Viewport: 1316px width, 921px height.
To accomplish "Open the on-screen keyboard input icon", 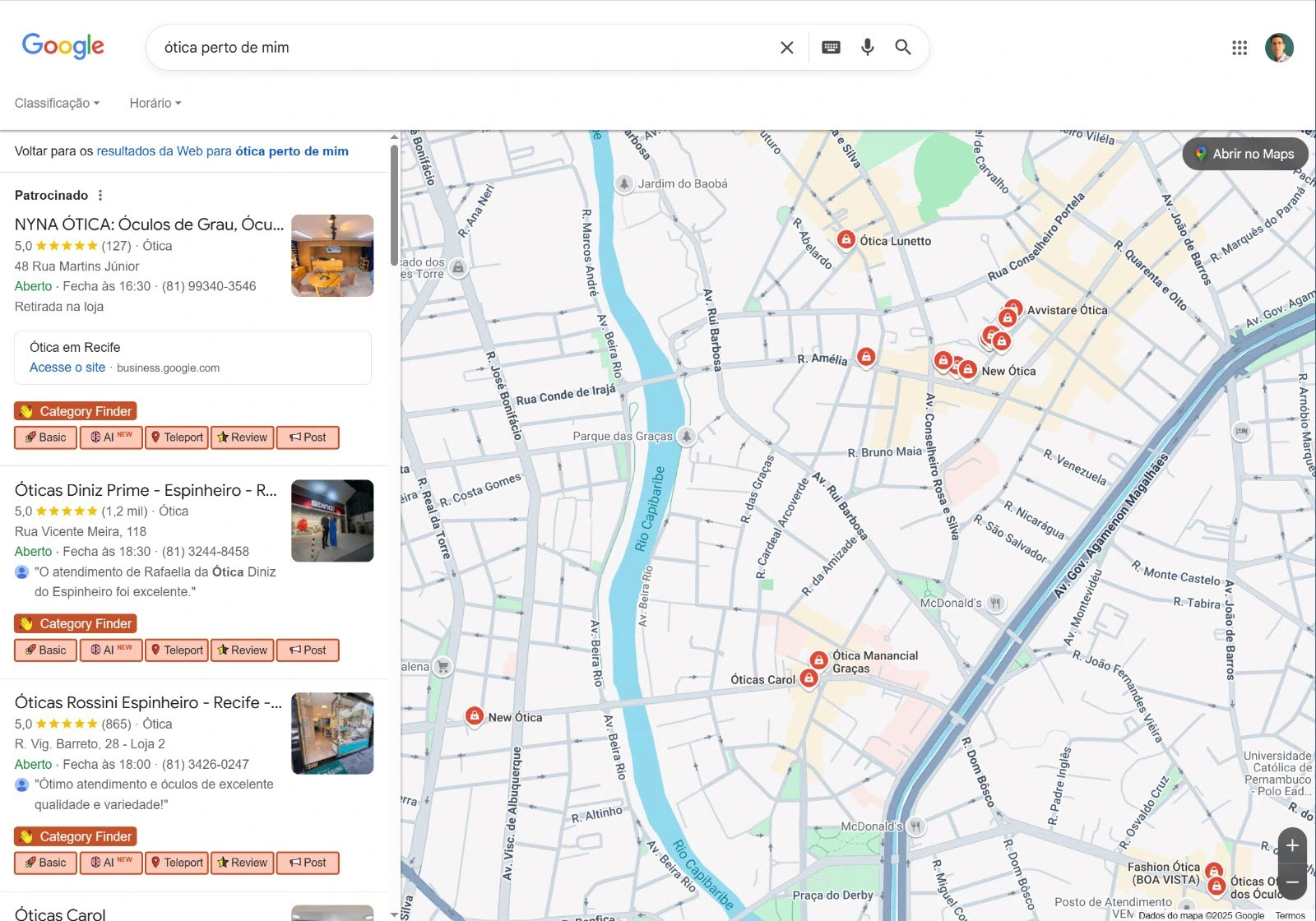I will click(831, 47).
